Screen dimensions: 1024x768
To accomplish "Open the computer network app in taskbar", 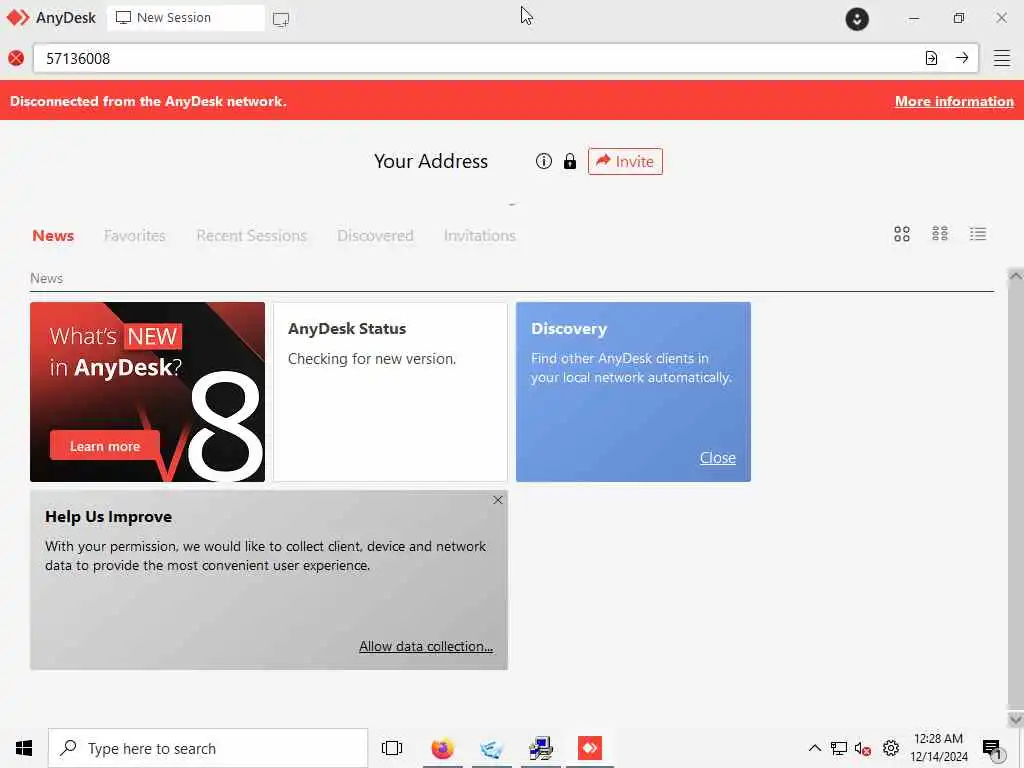I will point(541,748).
